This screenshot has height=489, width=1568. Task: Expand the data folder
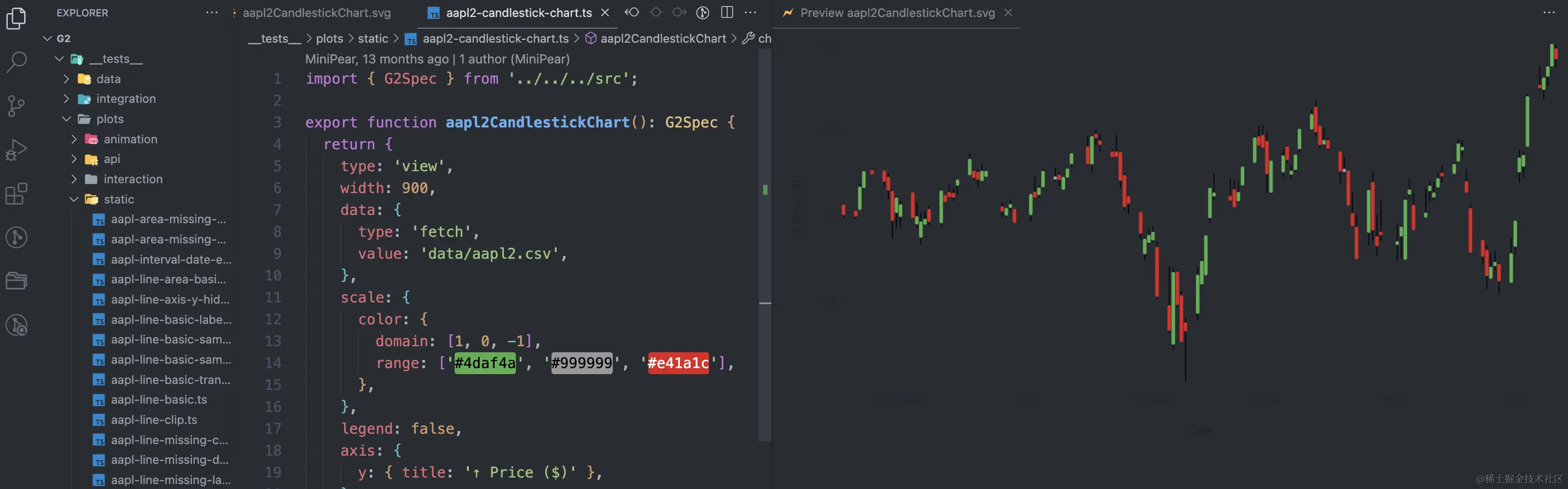point(66,79)
